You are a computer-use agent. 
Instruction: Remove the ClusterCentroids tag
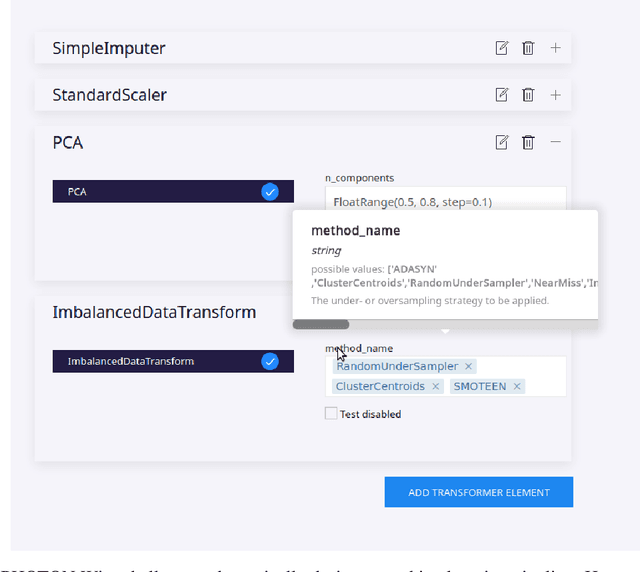pos(436,387)
